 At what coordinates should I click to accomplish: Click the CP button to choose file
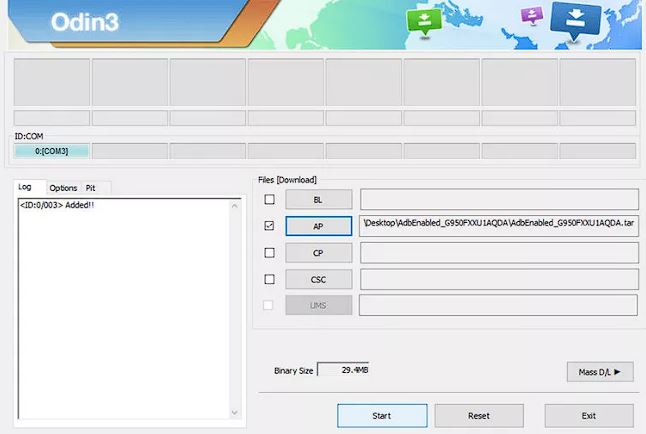coord(318,253)
